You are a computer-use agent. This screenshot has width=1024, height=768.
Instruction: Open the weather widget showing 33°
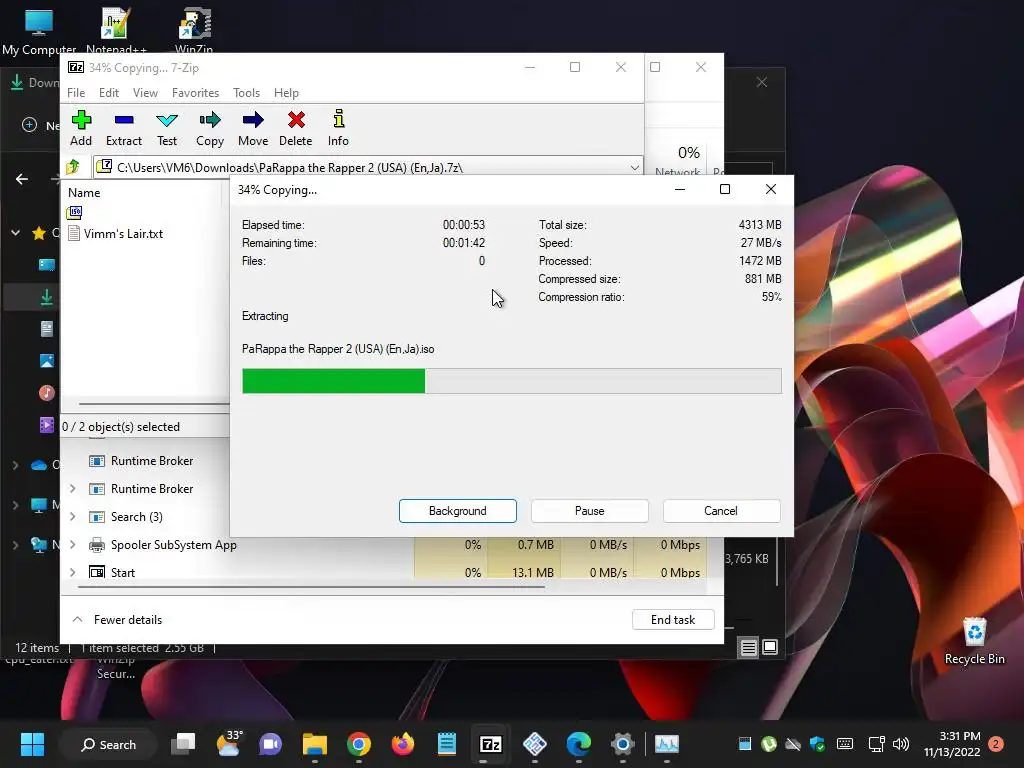pos(229,744)
